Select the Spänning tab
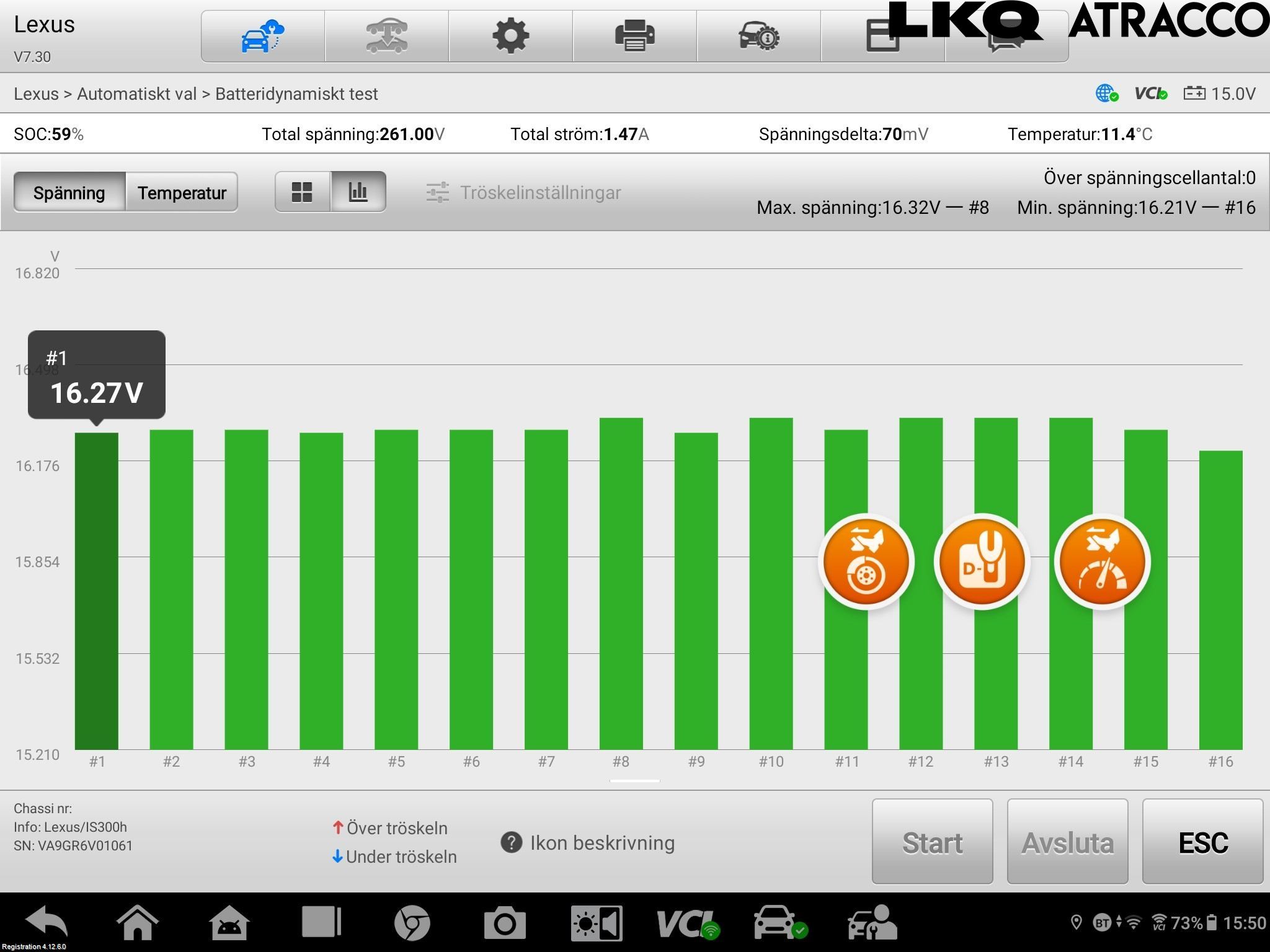 69,193
